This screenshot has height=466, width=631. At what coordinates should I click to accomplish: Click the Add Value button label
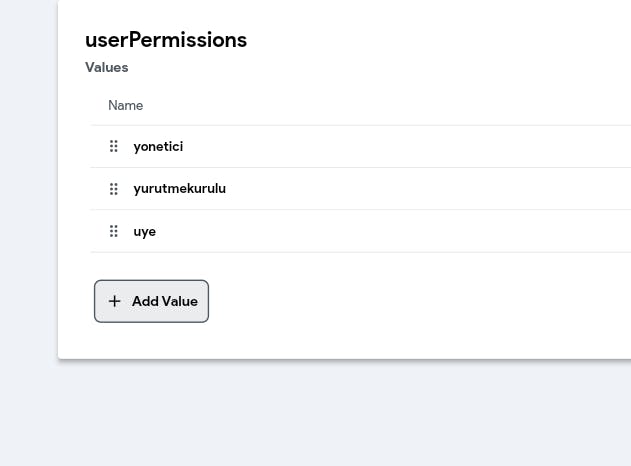point(165,301)
